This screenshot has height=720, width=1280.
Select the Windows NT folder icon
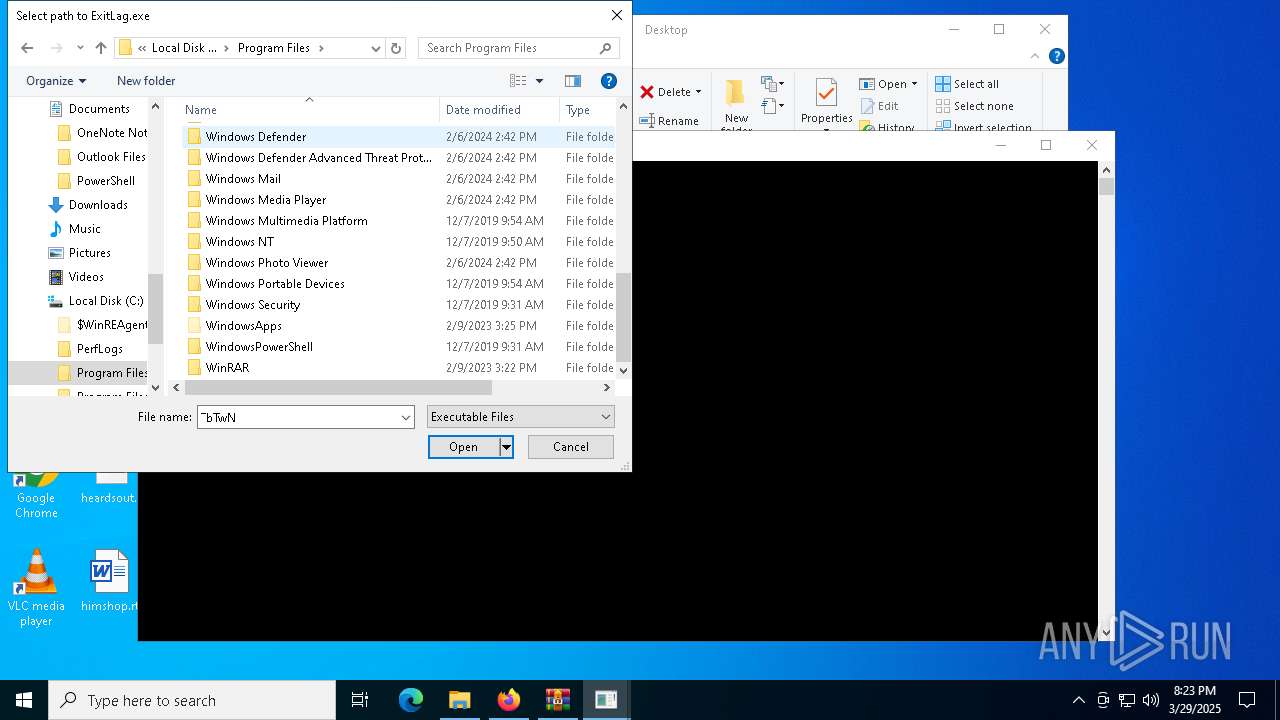point(194,242)
